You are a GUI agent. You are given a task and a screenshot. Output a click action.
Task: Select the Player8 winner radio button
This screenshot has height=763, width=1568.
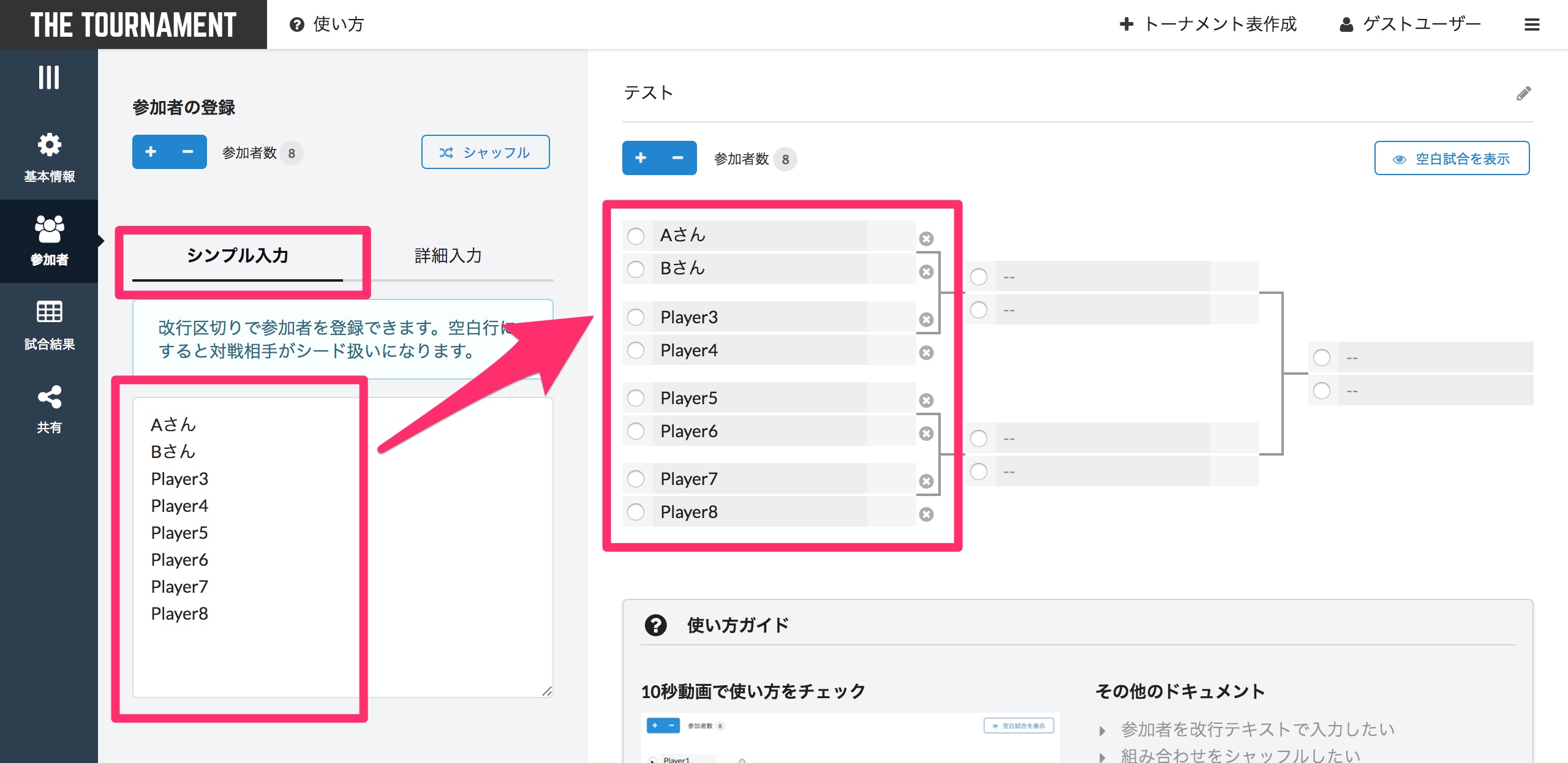point(636,512)
